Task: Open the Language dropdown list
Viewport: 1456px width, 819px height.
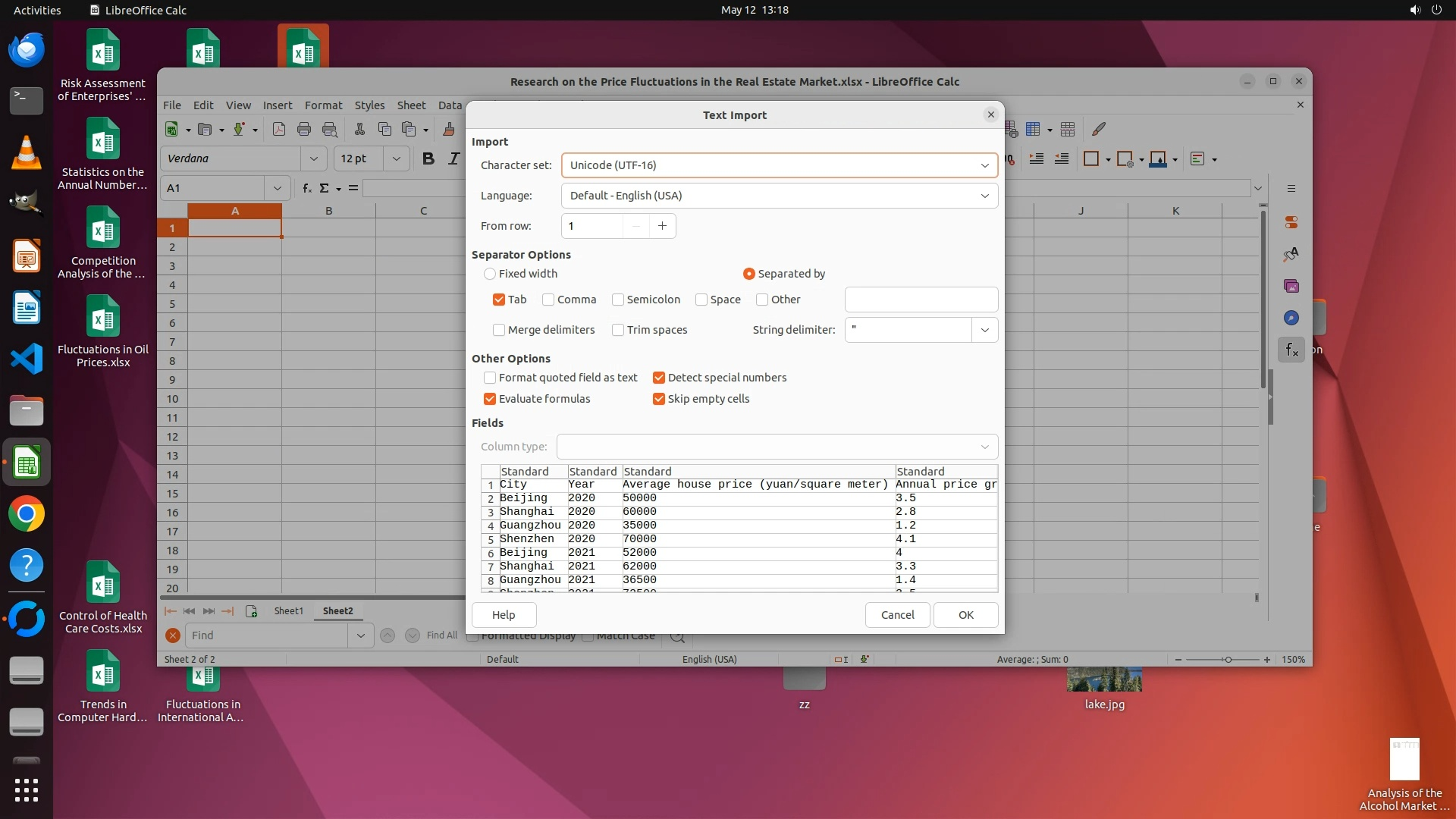Action: 984,196
